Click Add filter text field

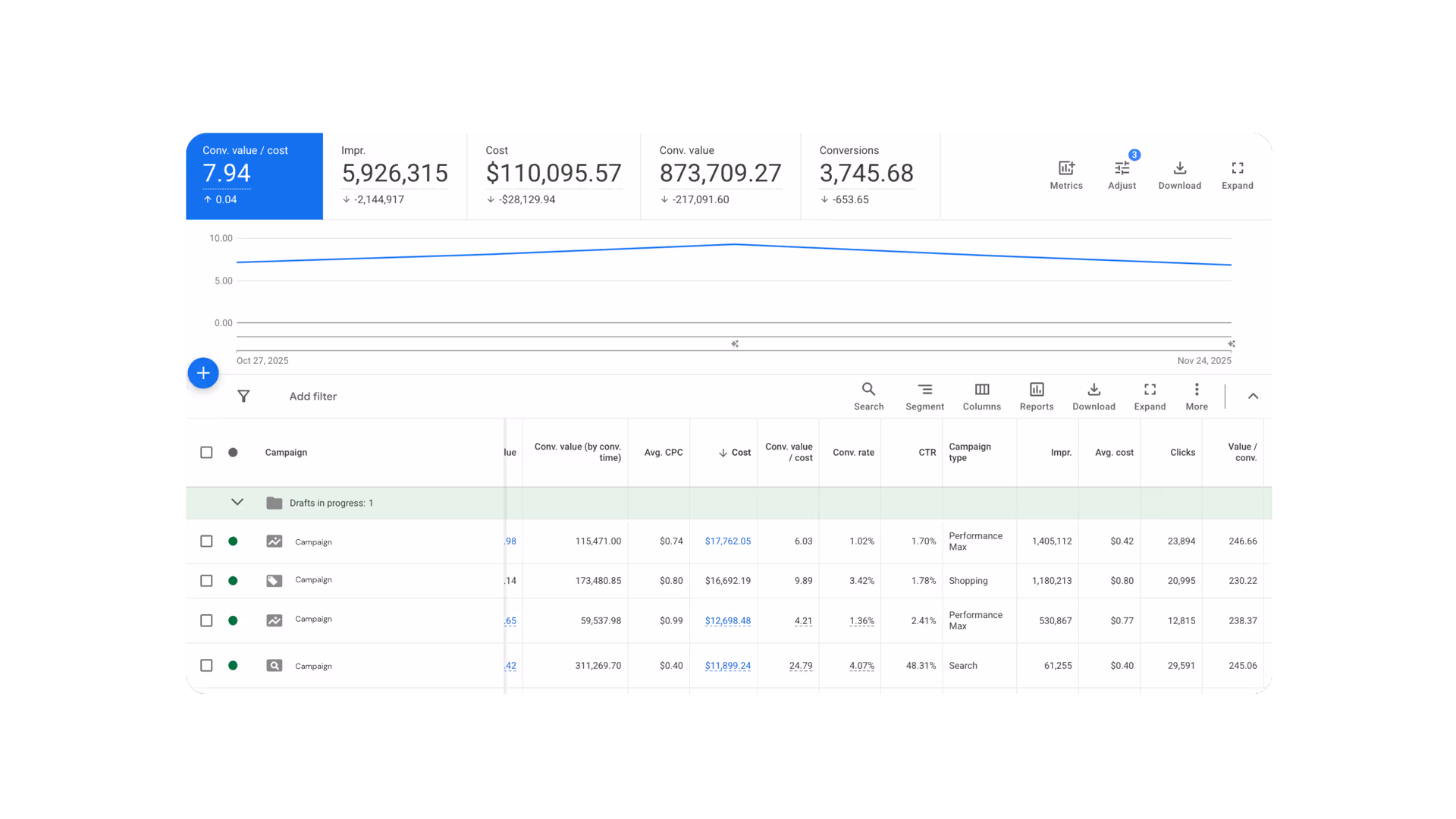click(313, 397)
